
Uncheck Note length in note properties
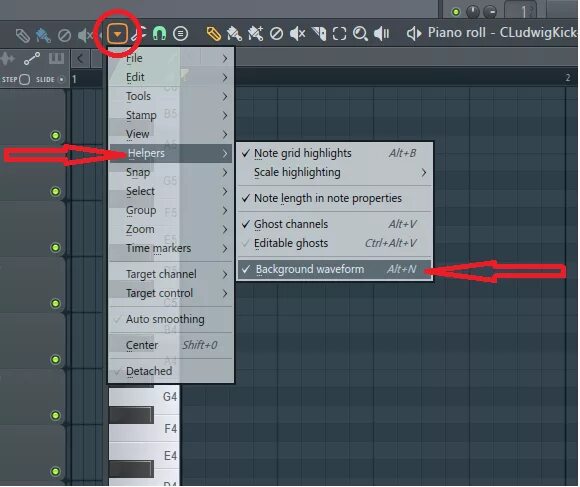point(334,198)
